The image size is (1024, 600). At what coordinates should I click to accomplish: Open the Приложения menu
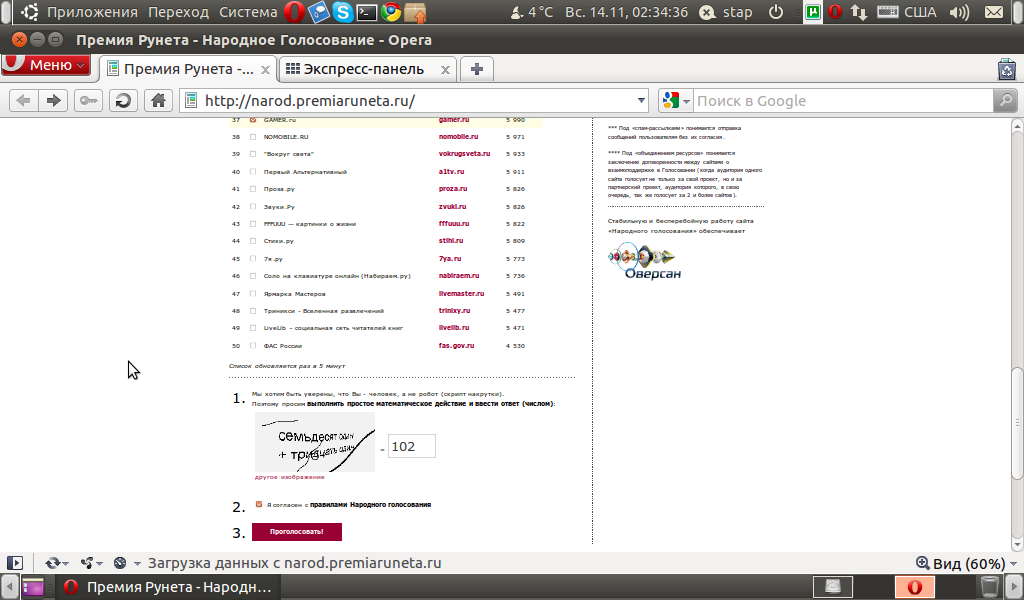click(x=92, y=12)
